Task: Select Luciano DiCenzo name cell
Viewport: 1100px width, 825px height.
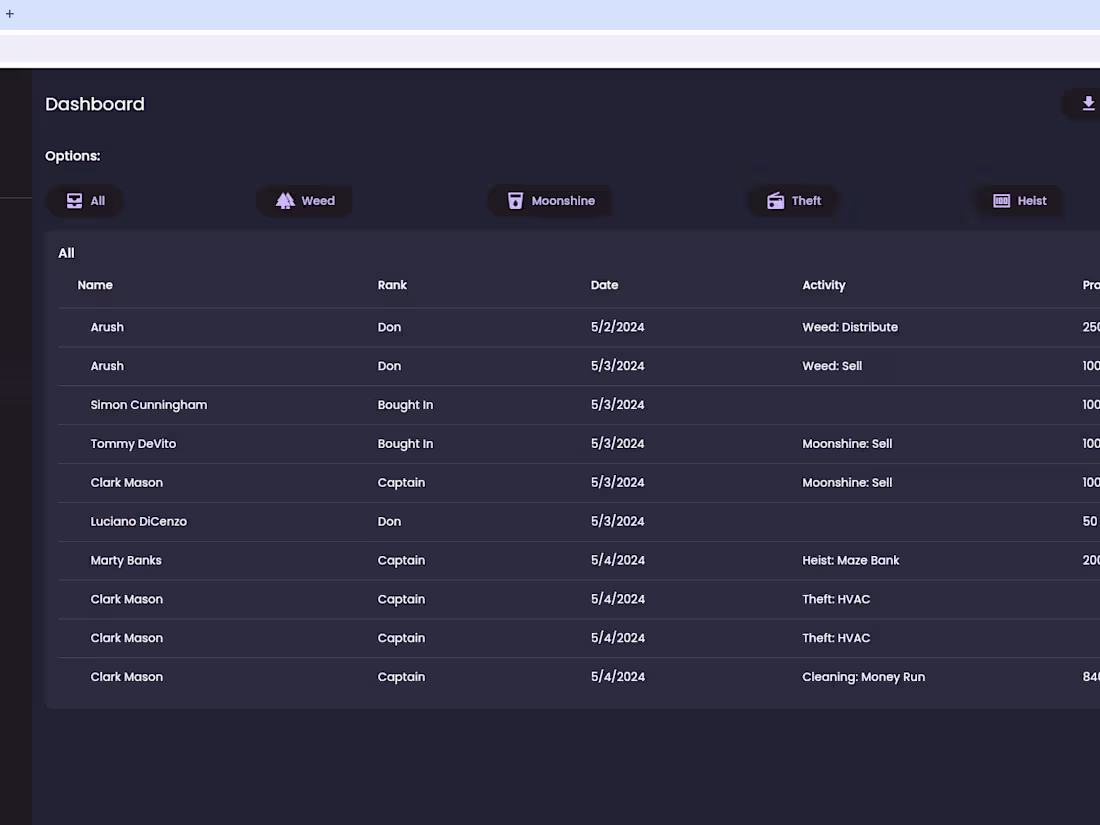Action: (139, 521)
